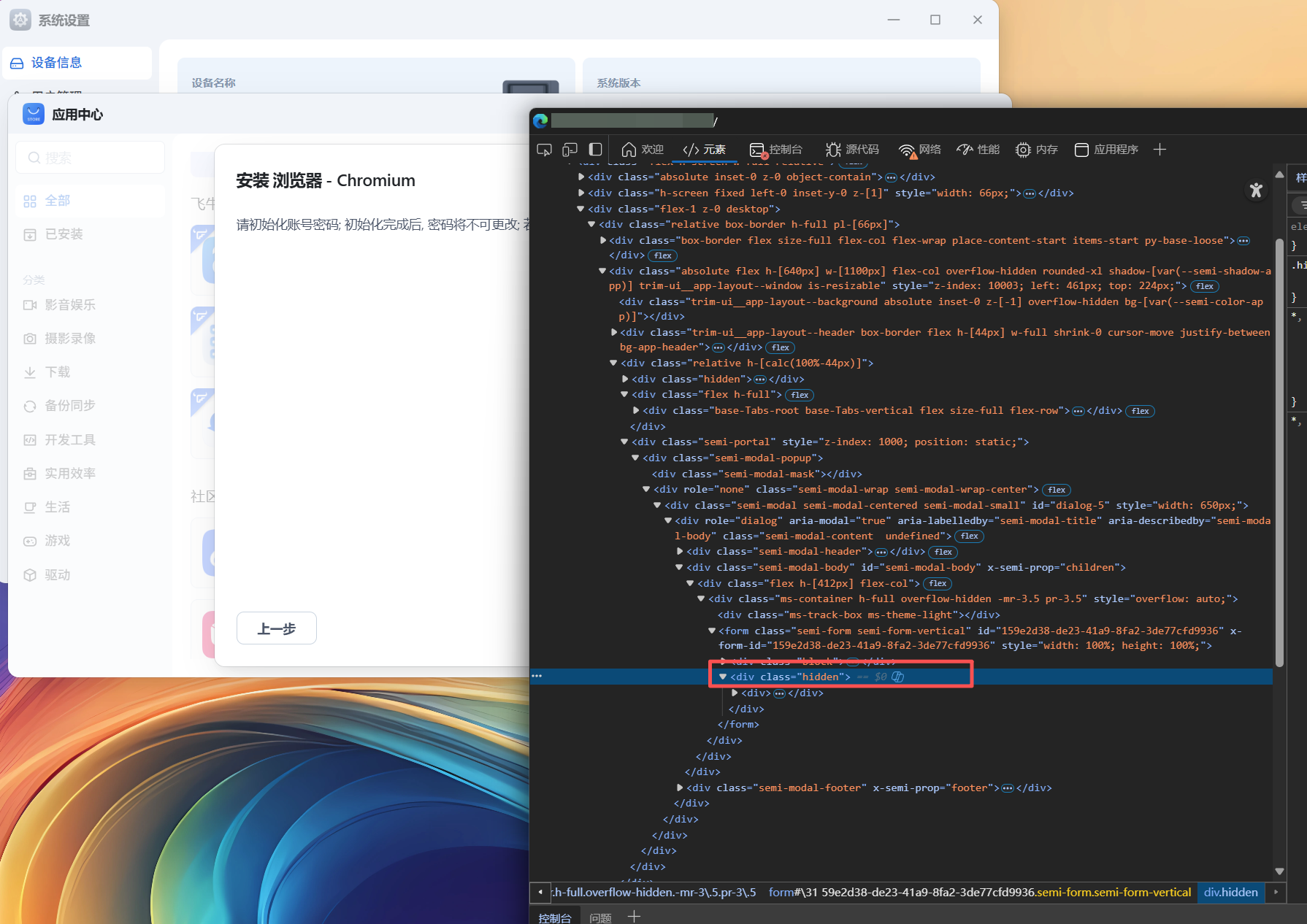Image resolution: width=1307 pixels, height=924 pixels.
Task: Click flex badge after trim-ui app-layout header node
Action: point(781,347)
